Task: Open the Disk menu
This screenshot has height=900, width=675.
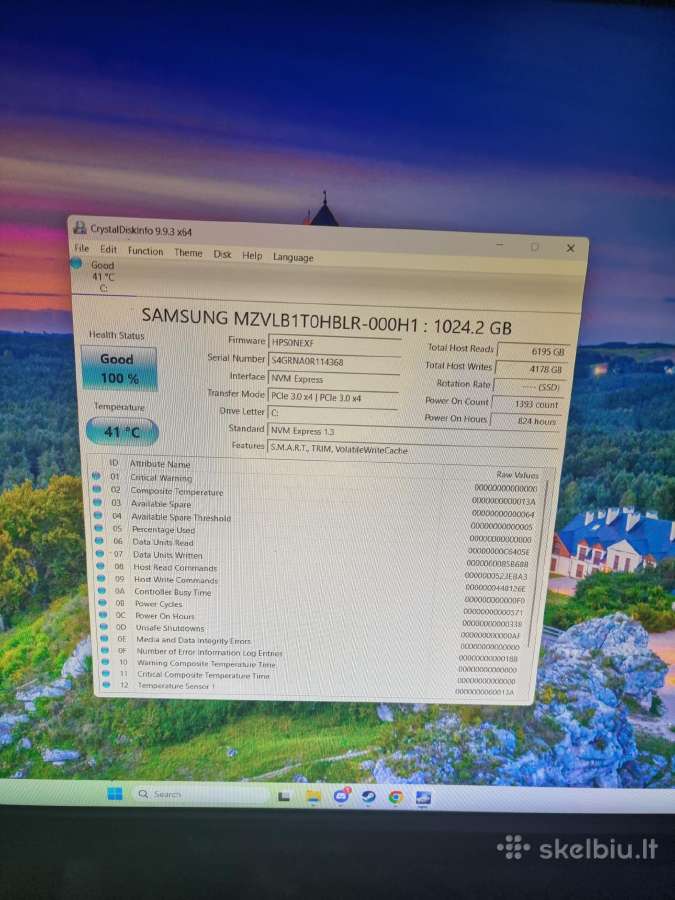Action: 223,254
